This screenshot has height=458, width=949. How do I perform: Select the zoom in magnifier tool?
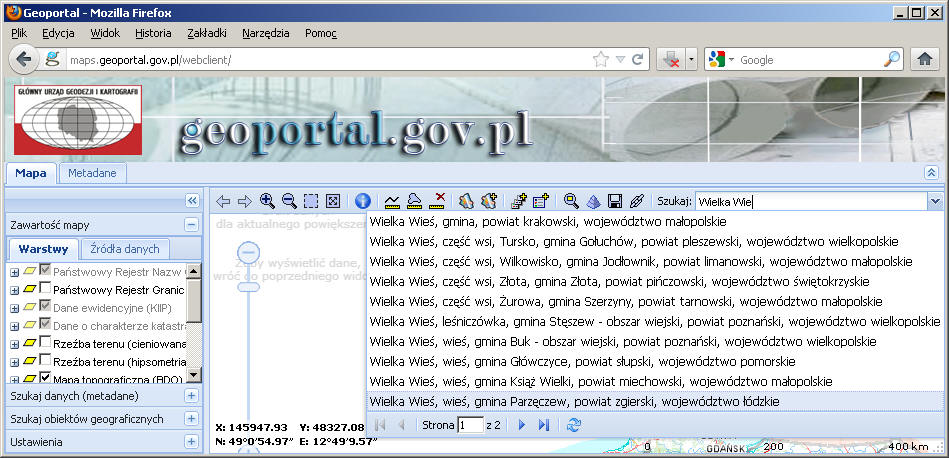point(267,200)
